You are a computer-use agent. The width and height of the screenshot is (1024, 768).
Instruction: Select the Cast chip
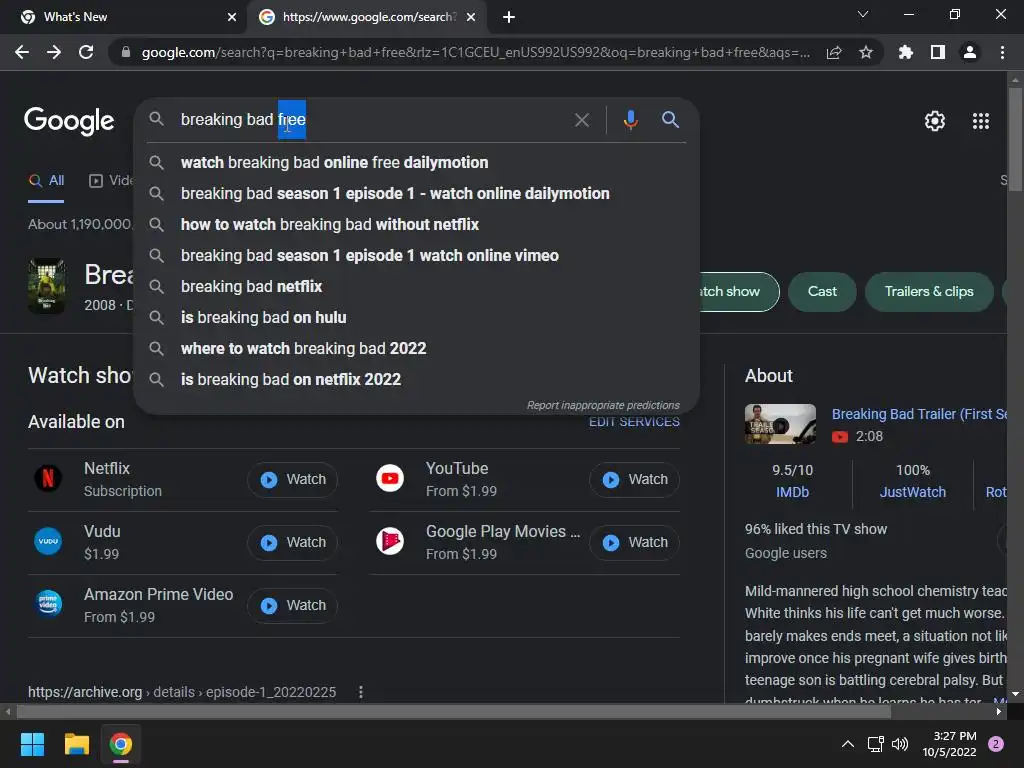(822, 291)
